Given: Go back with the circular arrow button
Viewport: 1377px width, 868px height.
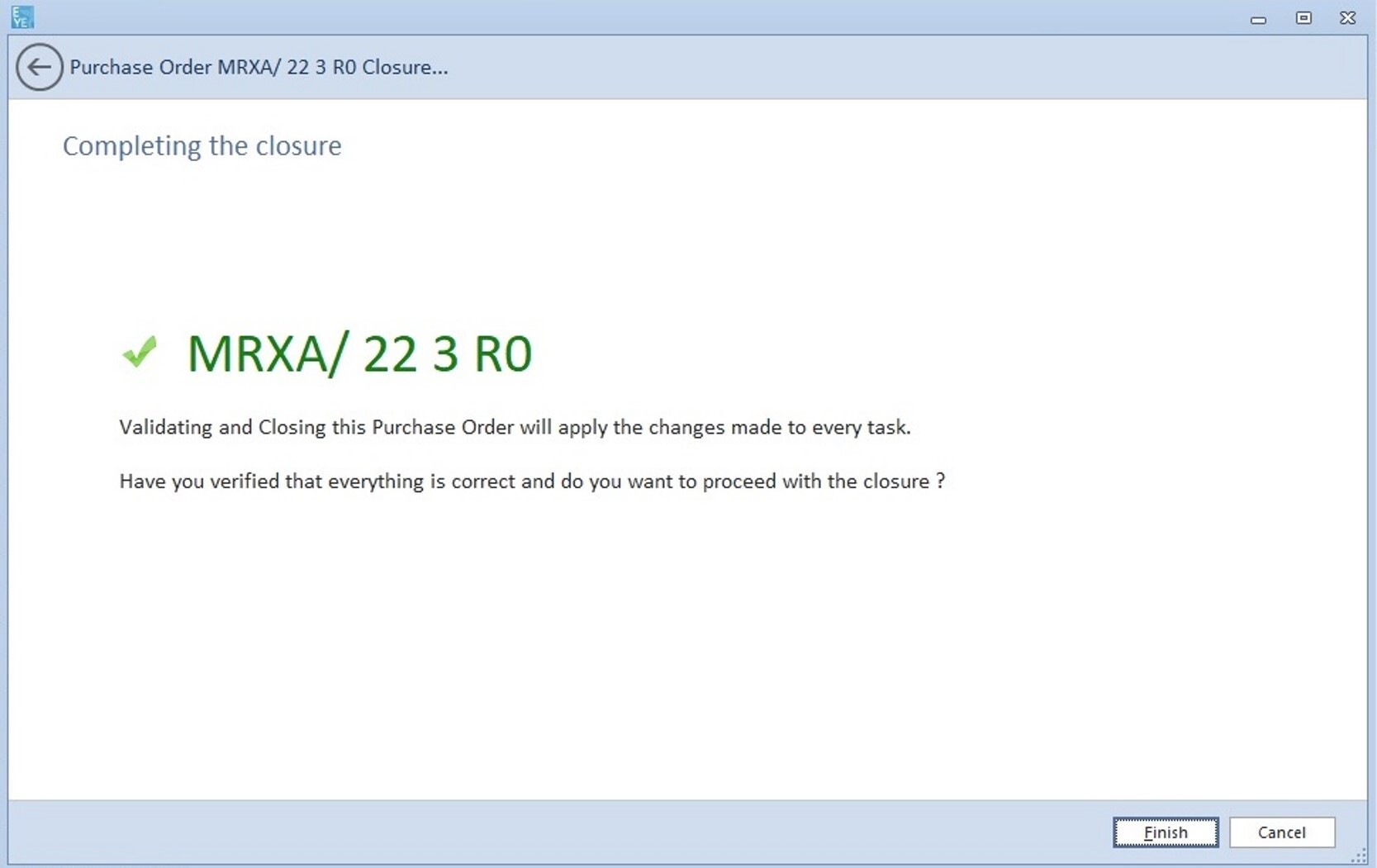Looking at the screenshot, I should click(x=39, y=67).
